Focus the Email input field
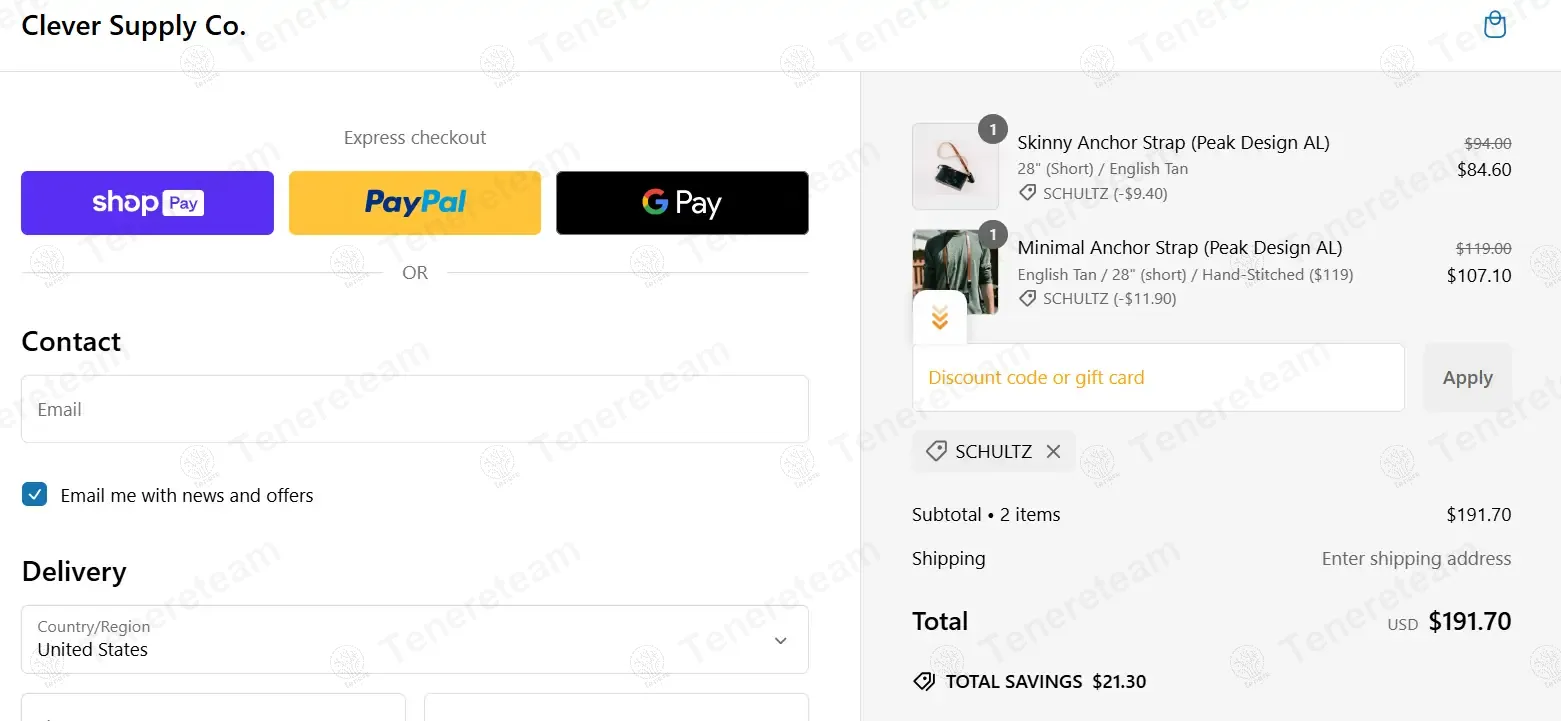1561x721 pixels. 415,409
